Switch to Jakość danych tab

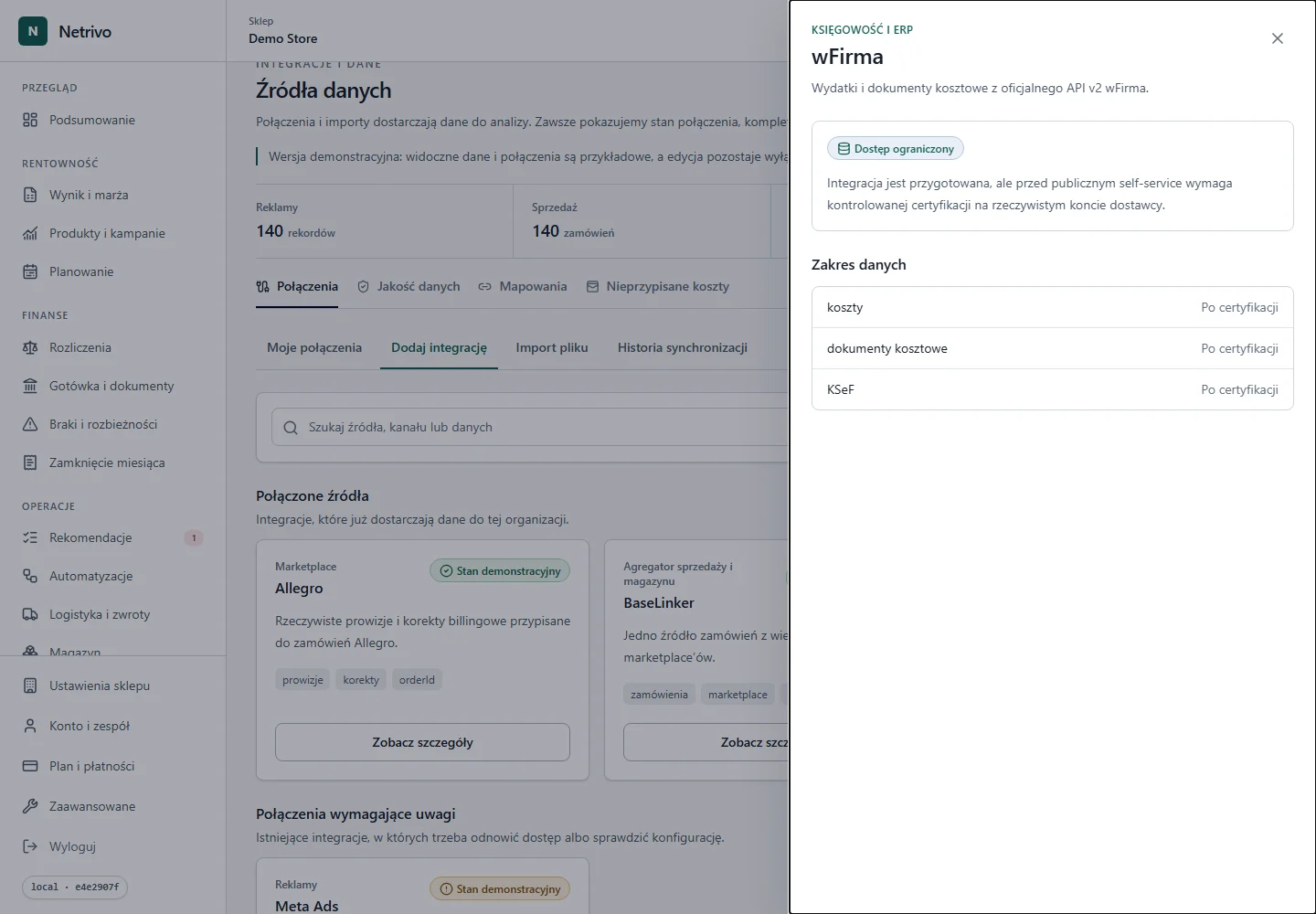409,286
